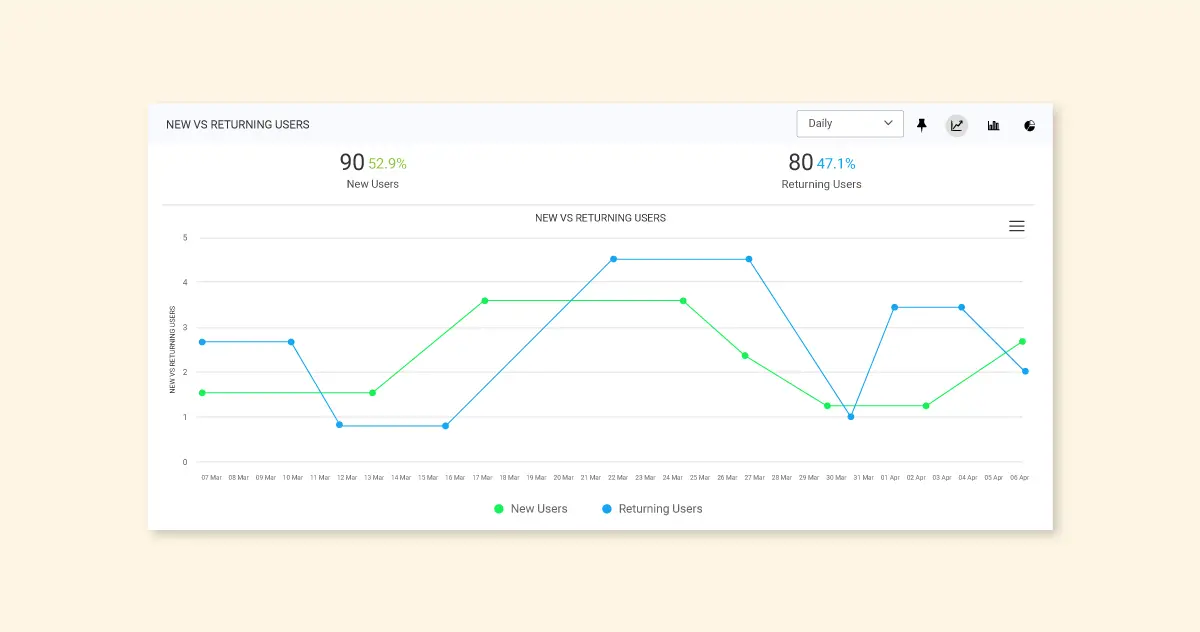Open the Daily interval dropdown
Image resolution: width=1200 pixels, height=632 pixels.
[849, 124]
